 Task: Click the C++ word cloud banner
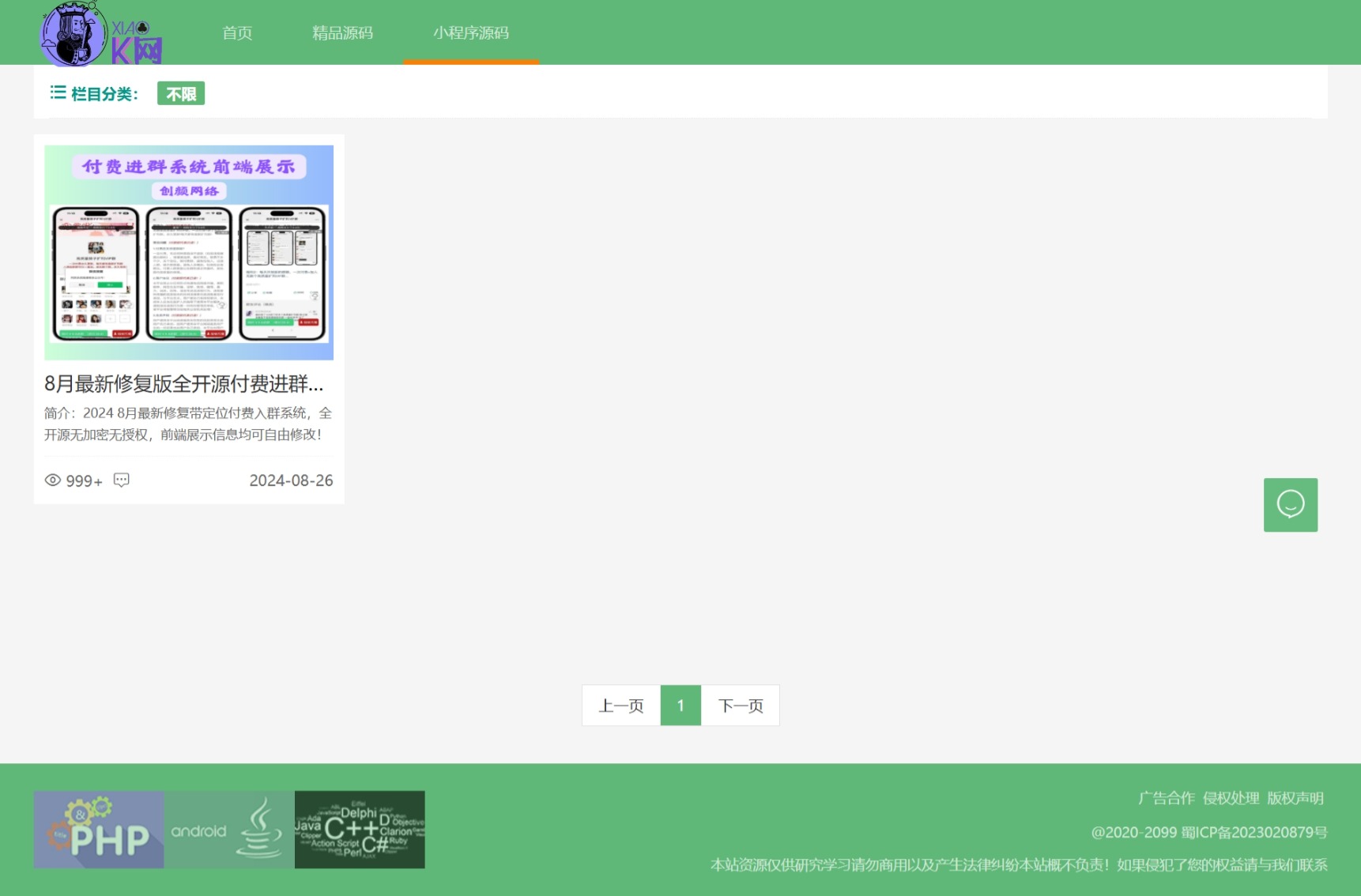[x=360, y=830]
